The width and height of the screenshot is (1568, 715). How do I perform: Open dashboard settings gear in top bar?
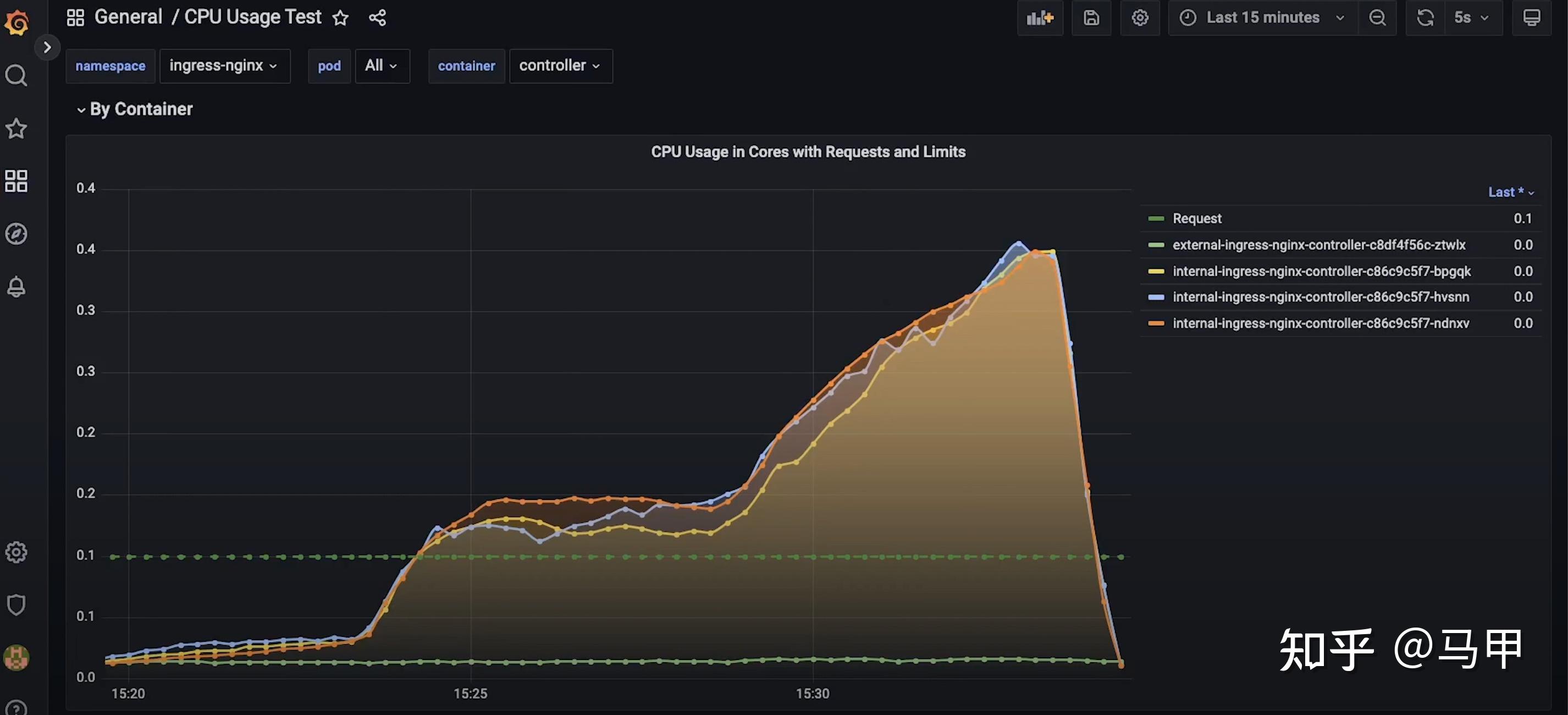coord(1140,18)
